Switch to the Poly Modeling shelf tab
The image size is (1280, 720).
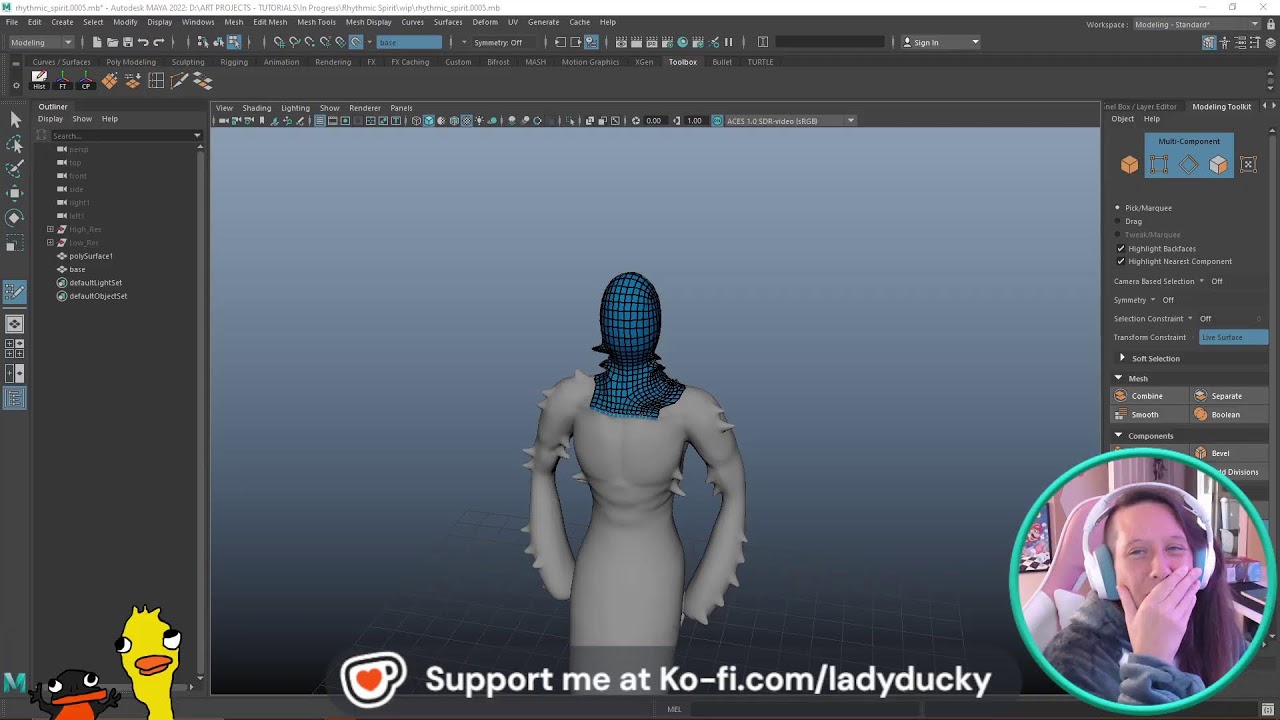coord(131,62)
